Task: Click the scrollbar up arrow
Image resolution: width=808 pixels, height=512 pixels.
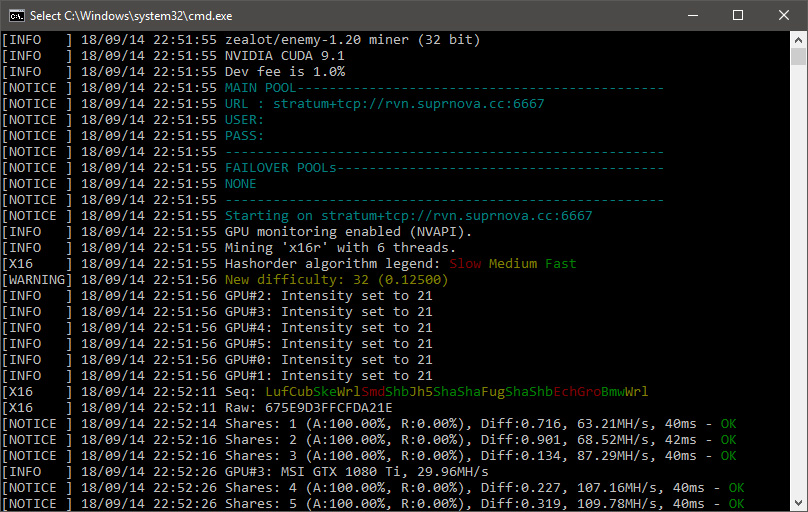Action: click(x=798, y=40)
